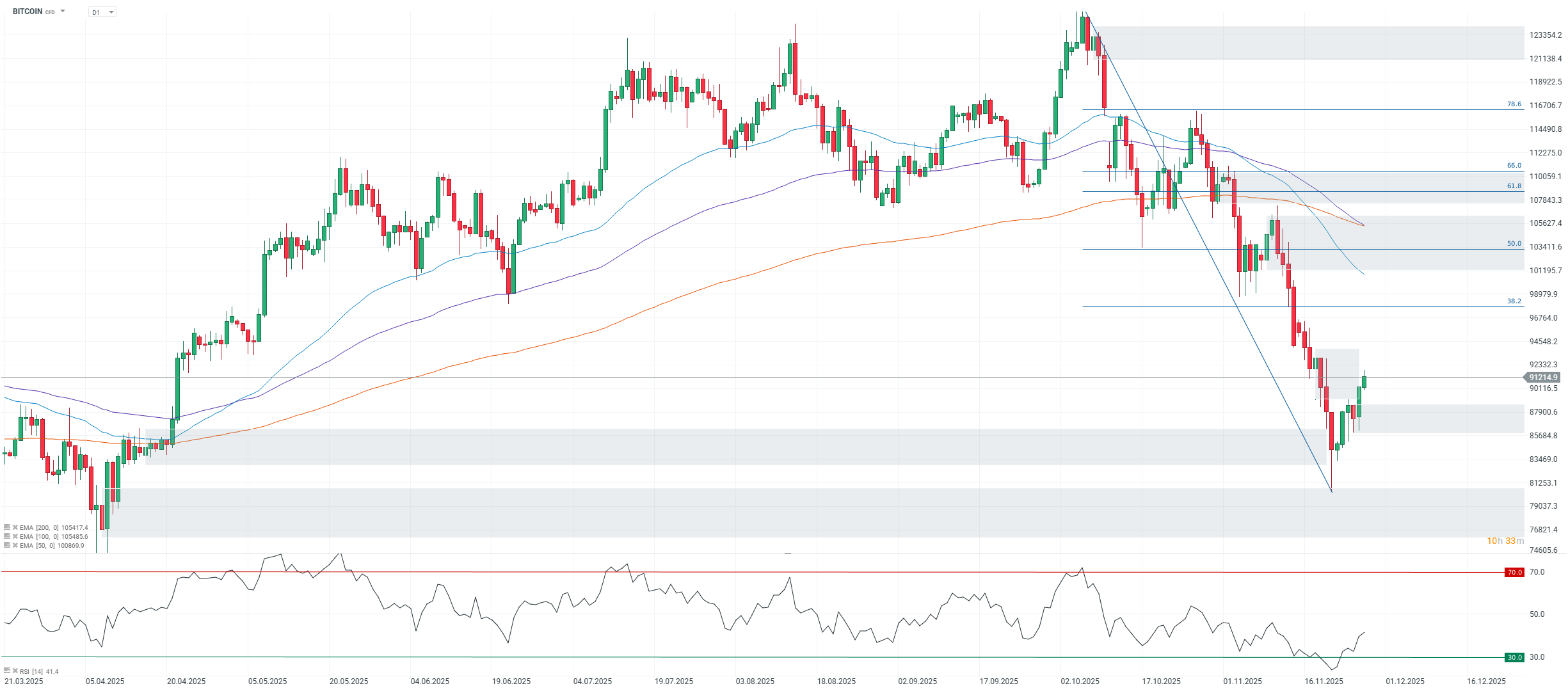
Task: Click the 10h 33m candle countdown timer
Action: 1505,541
